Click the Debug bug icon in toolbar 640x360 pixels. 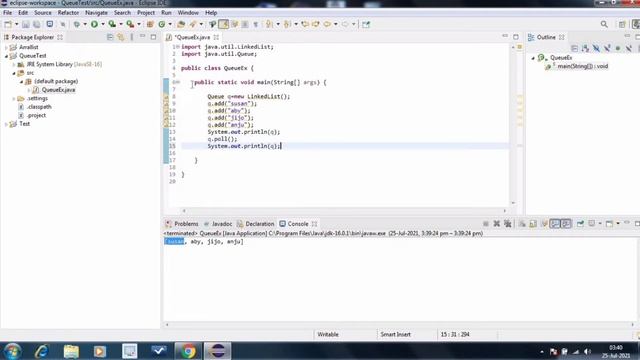tap(76, 24)
